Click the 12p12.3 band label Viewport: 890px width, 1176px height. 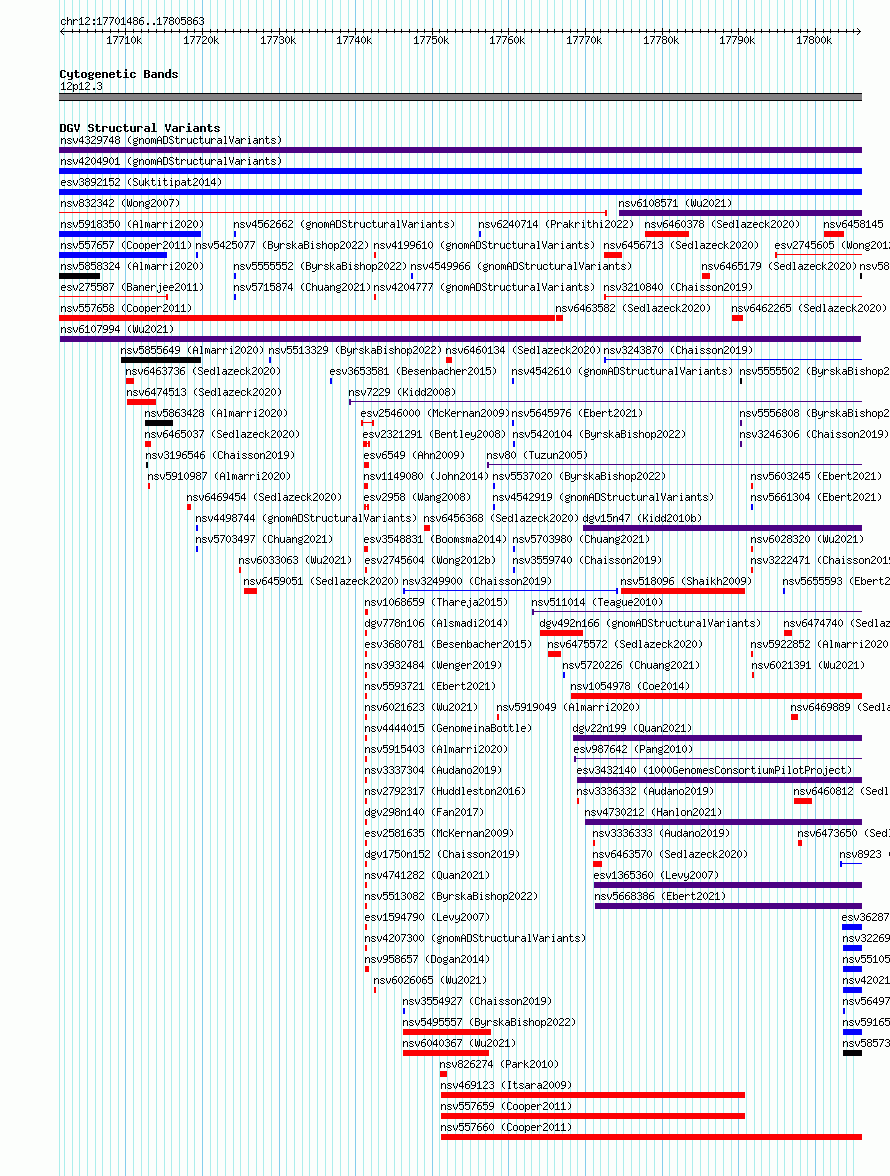point(81,86)
